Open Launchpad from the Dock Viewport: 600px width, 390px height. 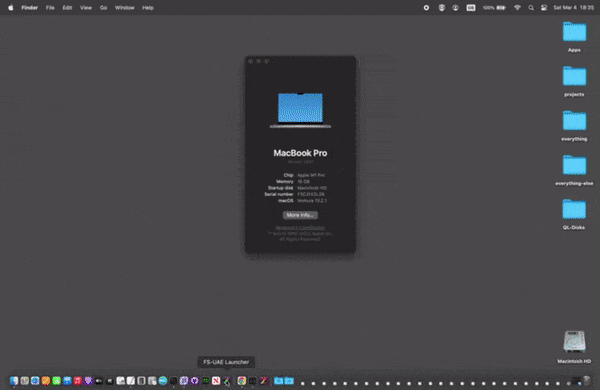(x=24, y=380)
